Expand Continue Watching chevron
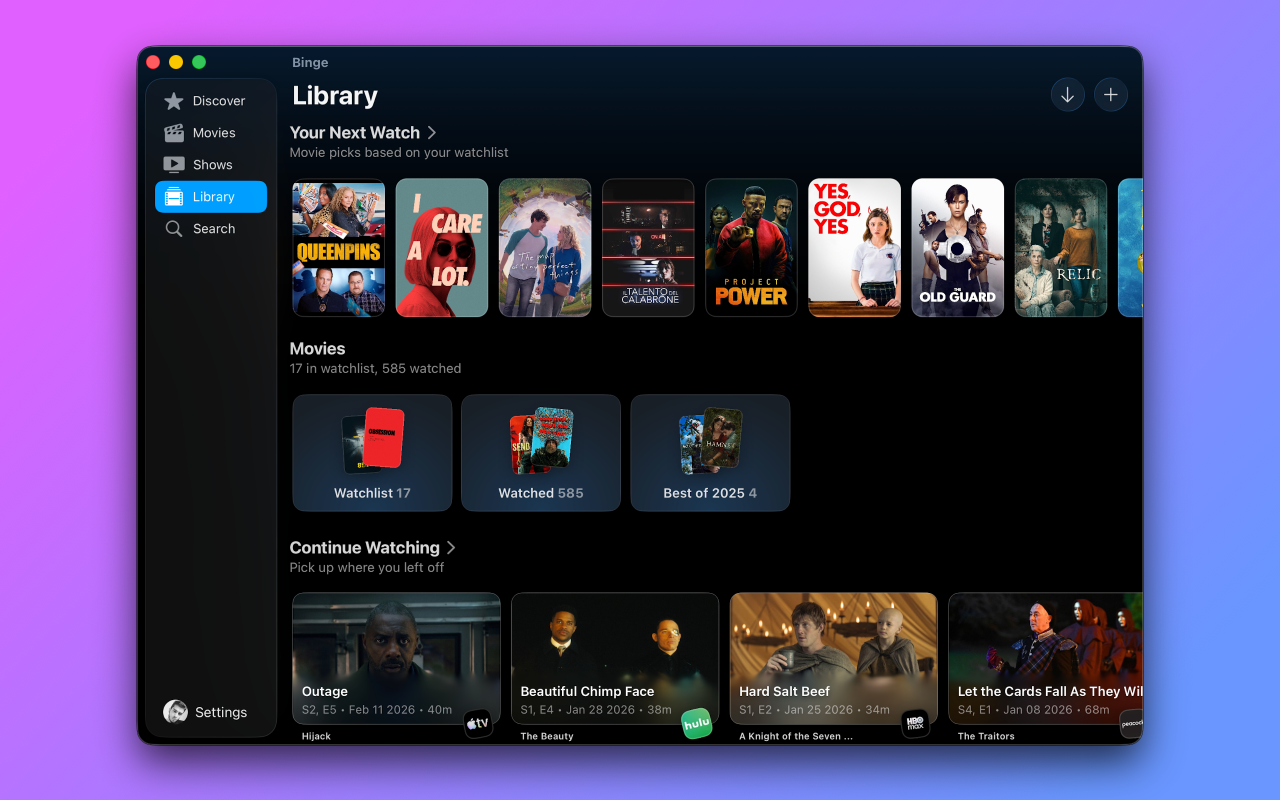Image resolution: width=1280 pixels, height=800 pixels. (451, 547)
